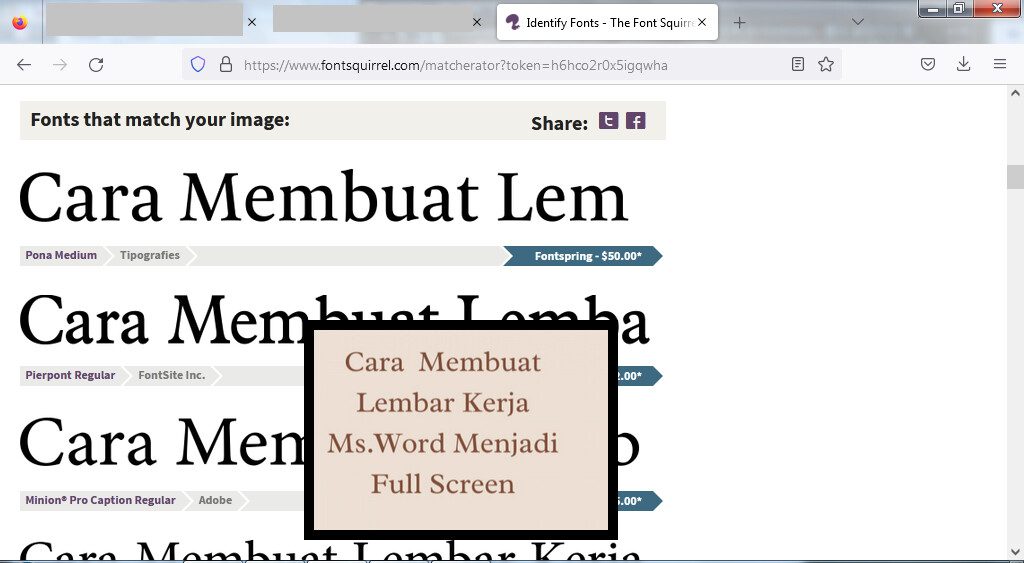This screenshot has height=563, width=1024.
Task: Open the FontSite Inc. foundry link
Action: [172, 376]
